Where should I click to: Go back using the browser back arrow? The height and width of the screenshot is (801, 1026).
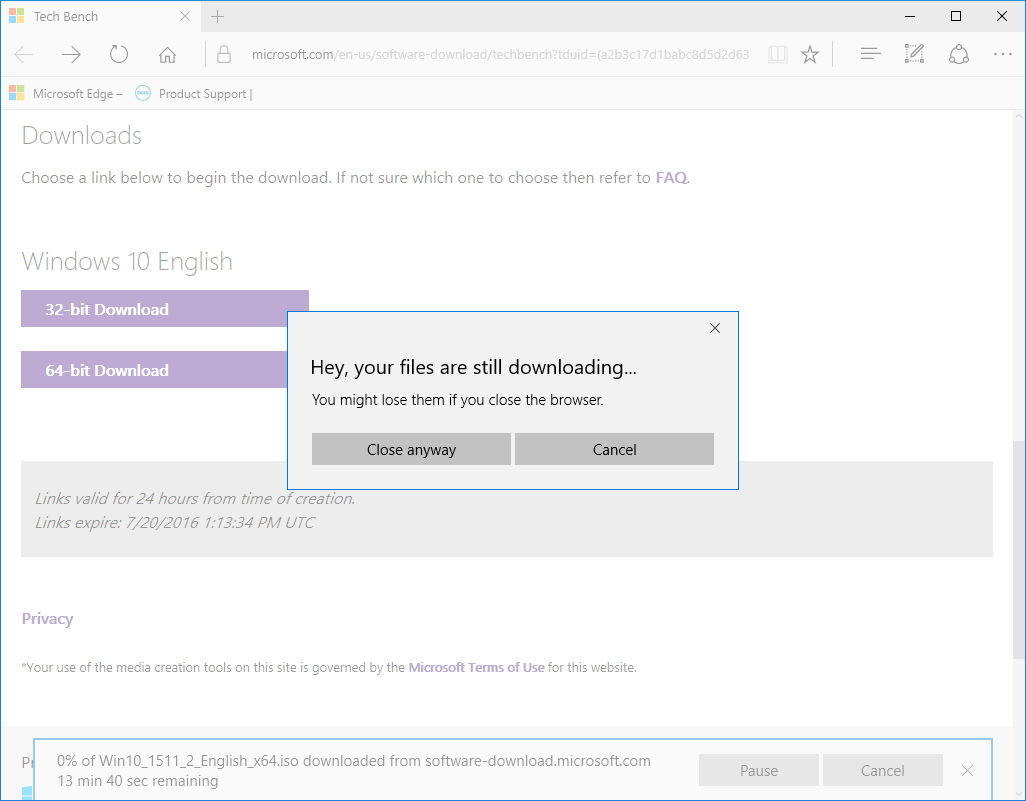pos(24,54)
